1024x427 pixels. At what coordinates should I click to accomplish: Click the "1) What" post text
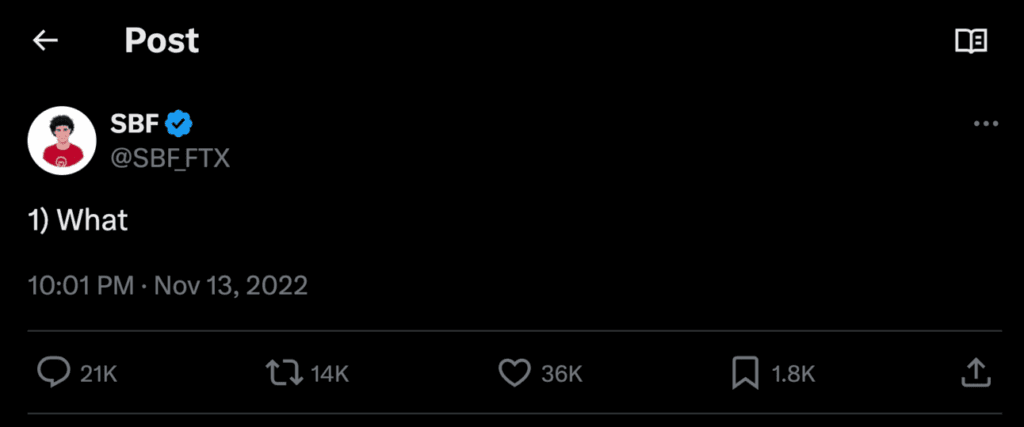coord(78,220)
